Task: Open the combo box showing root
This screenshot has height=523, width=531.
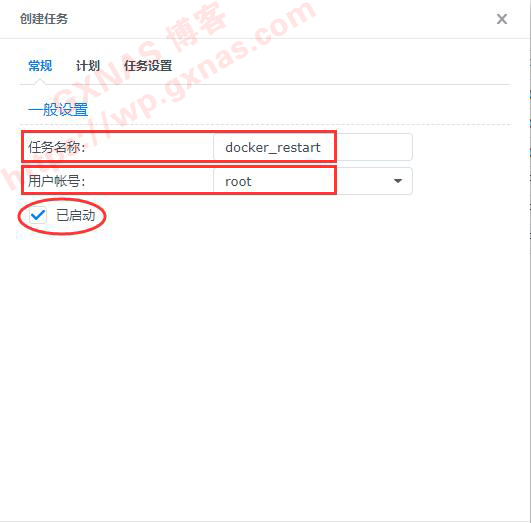Action: point(313,181)
